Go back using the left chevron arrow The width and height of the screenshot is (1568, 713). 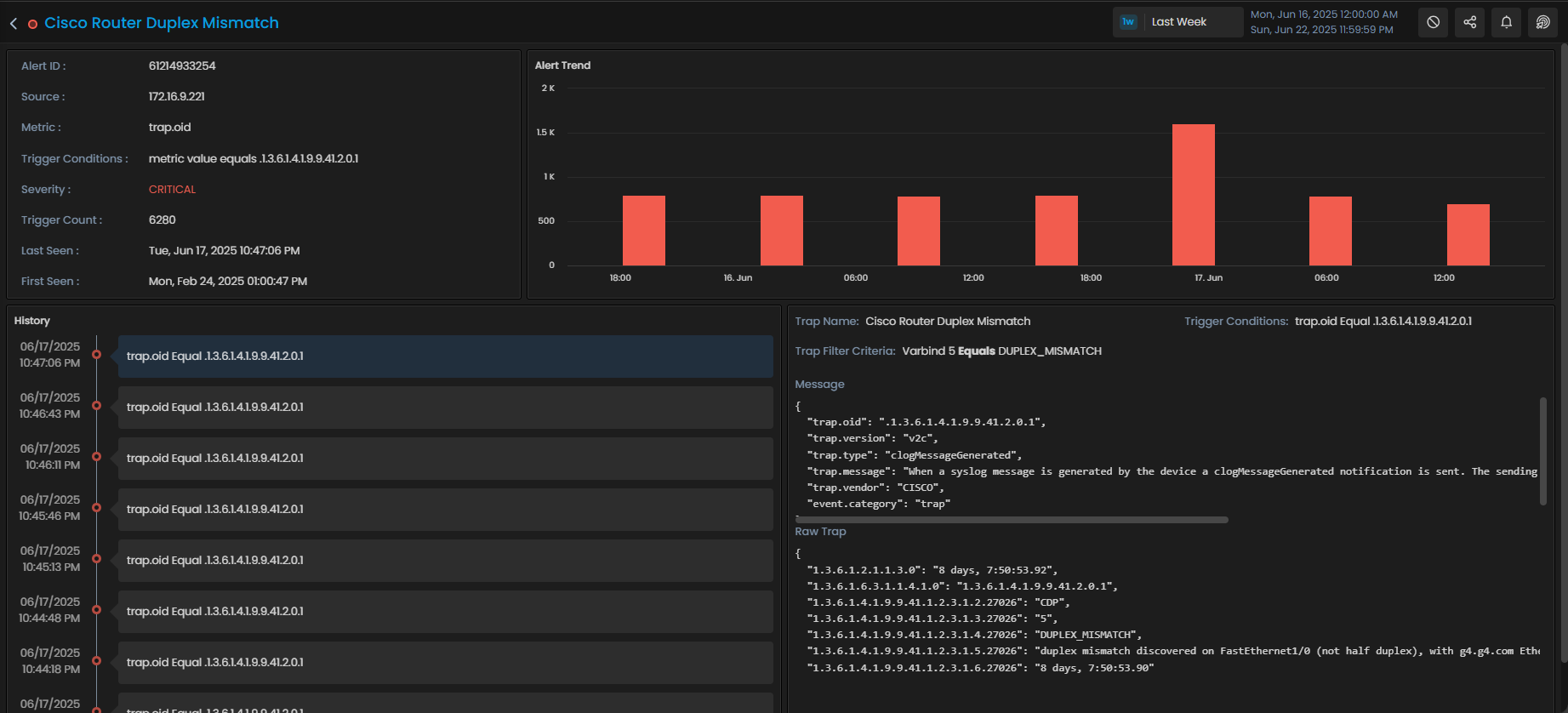(x=14, y=24)
